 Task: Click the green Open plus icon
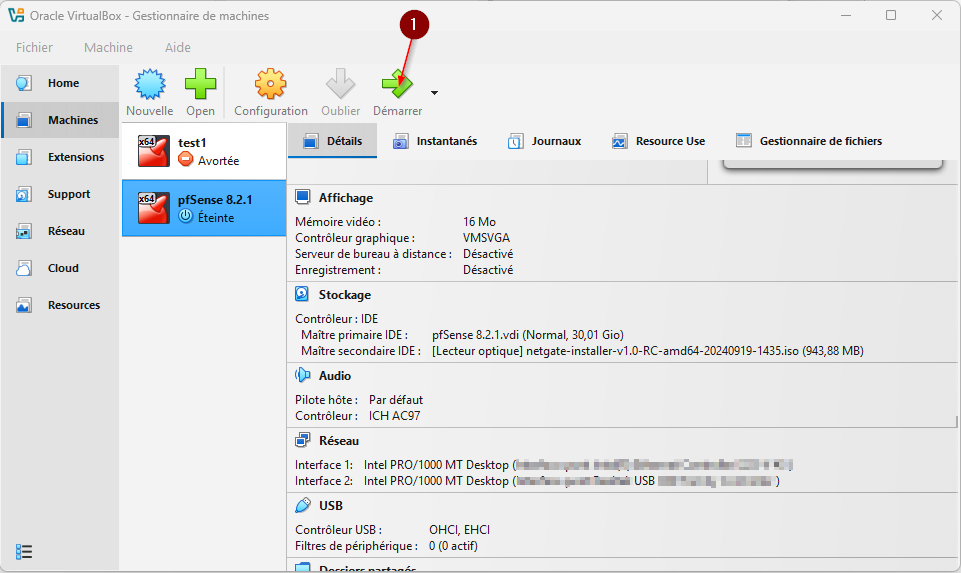click(200, 86)
